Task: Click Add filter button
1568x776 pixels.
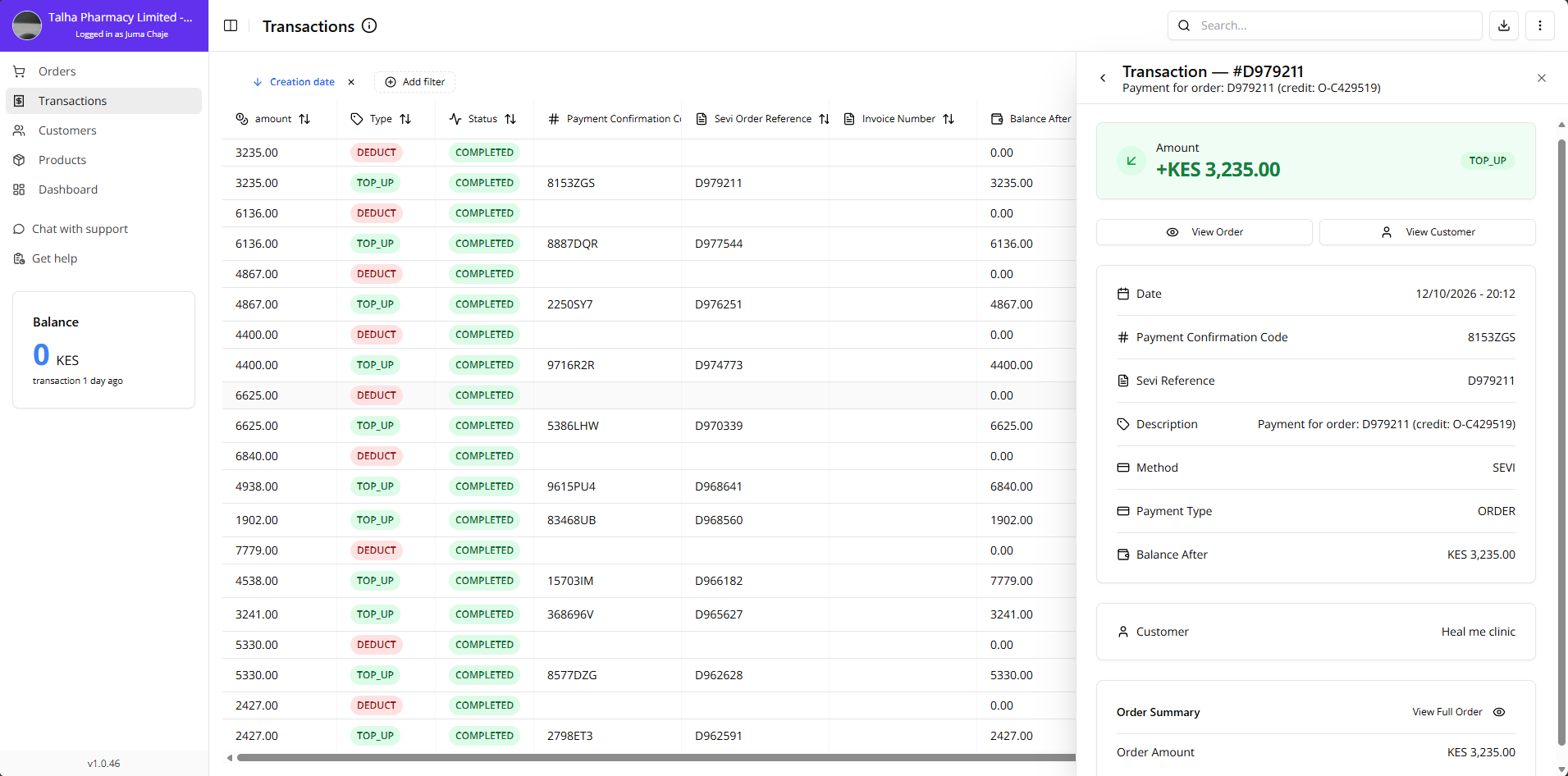Action: click(x=415, y=82)
